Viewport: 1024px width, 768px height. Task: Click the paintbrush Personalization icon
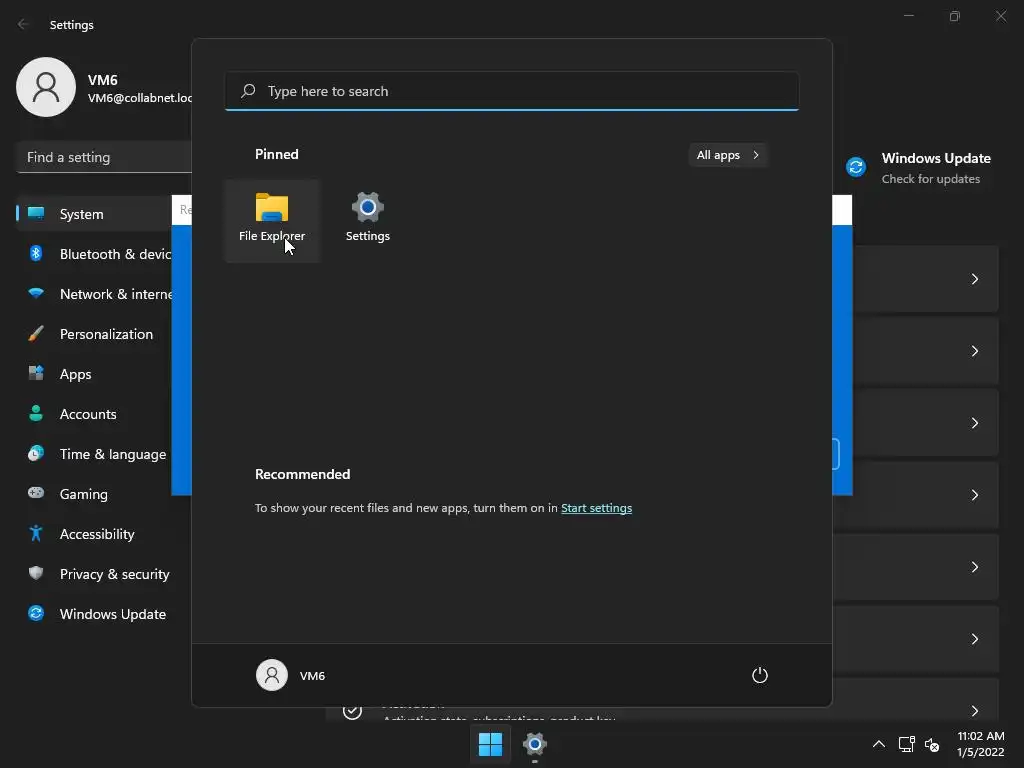36,334
